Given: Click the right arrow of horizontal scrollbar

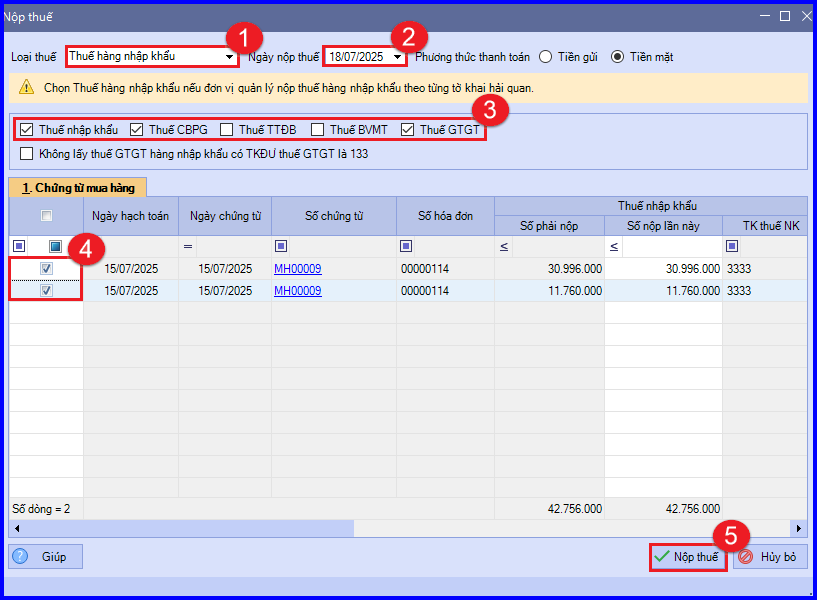Looking at the screenshot, I should tap(799, 529).
